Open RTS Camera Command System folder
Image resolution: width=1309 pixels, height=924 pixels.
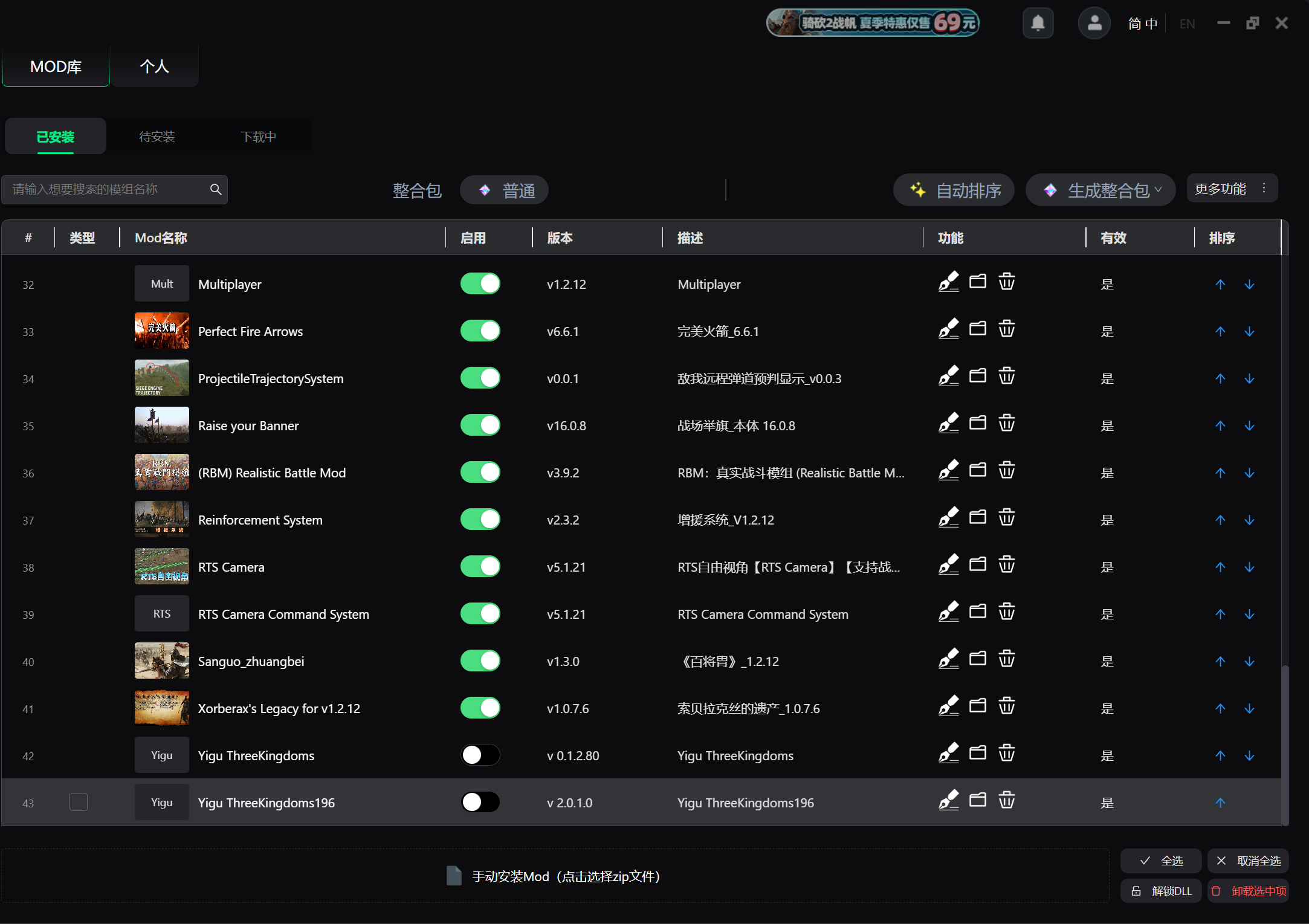pyautogui.click(x=978, y=612)
